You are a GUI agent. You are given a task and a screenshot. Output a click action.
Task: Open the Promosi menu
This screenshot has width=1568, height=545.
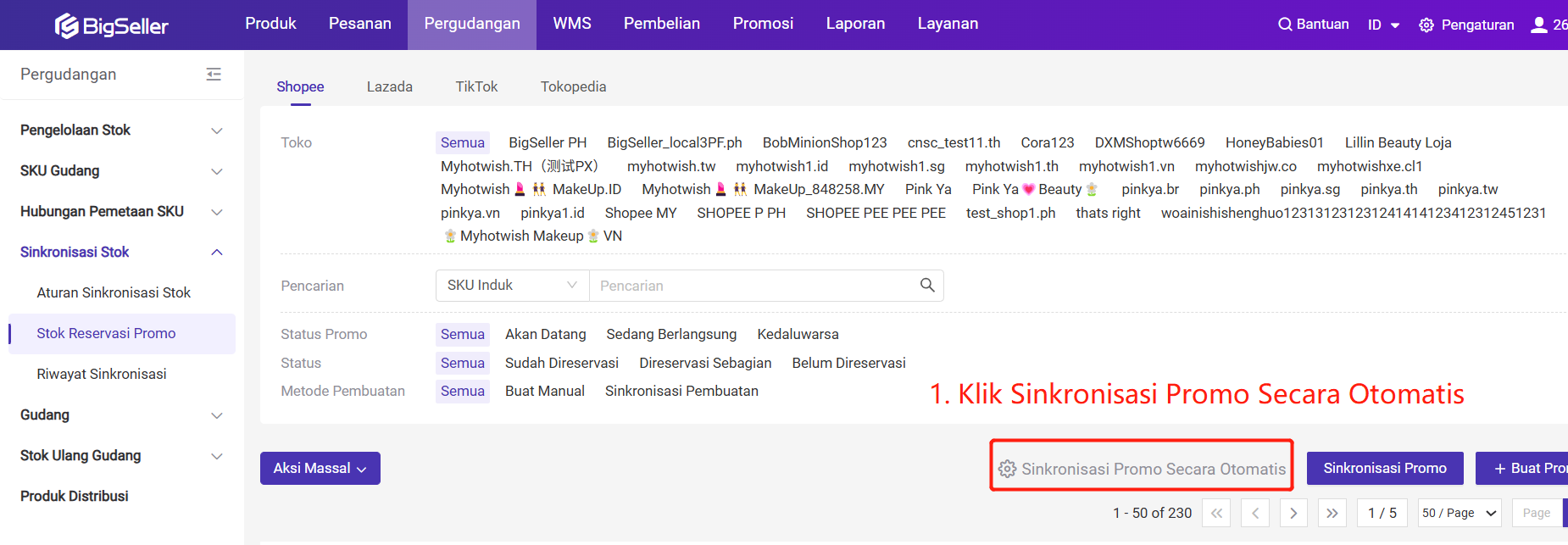(x=763, y=24)
